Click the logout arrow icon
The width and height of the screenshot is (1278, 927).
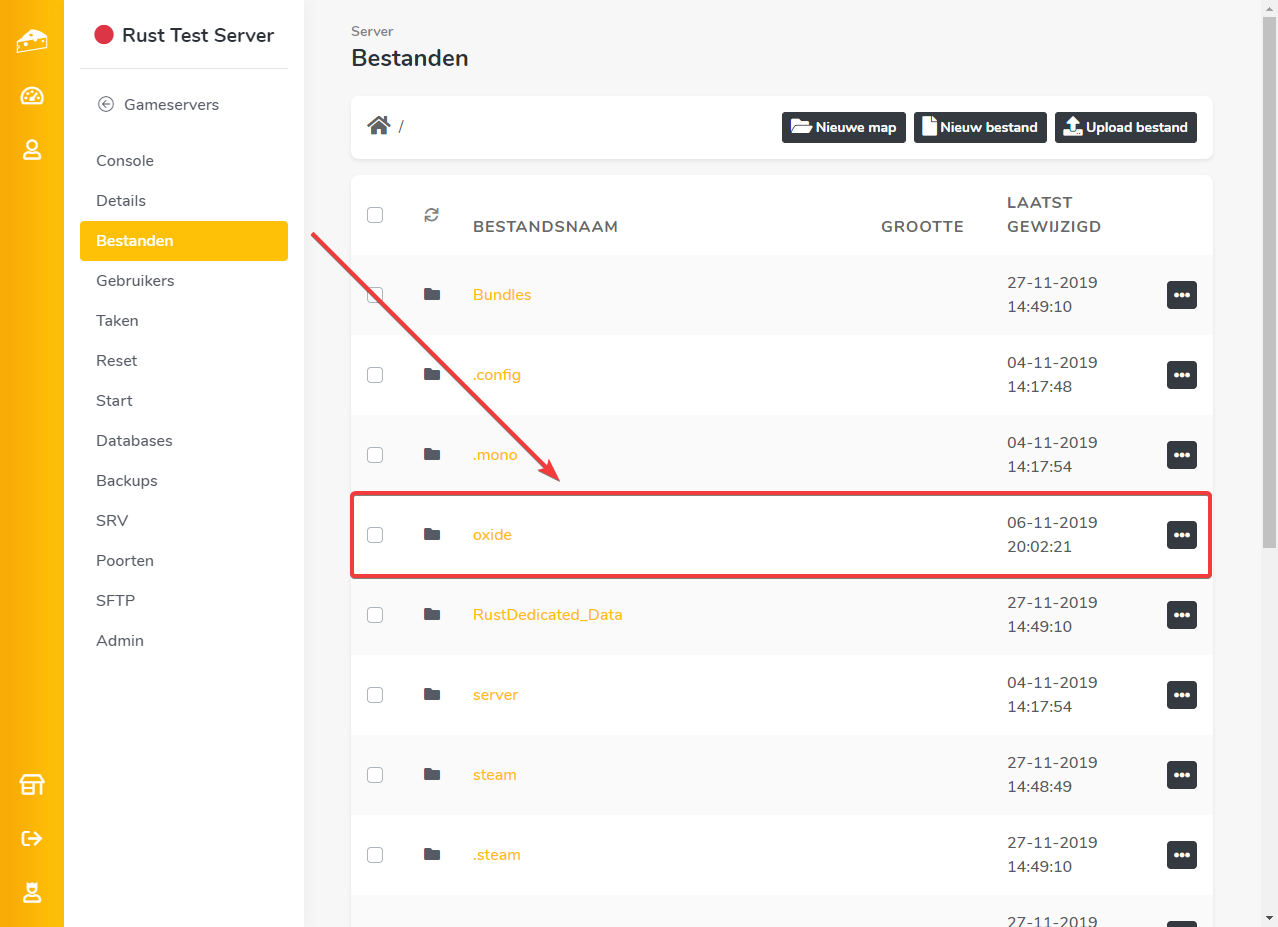[32, 838]
